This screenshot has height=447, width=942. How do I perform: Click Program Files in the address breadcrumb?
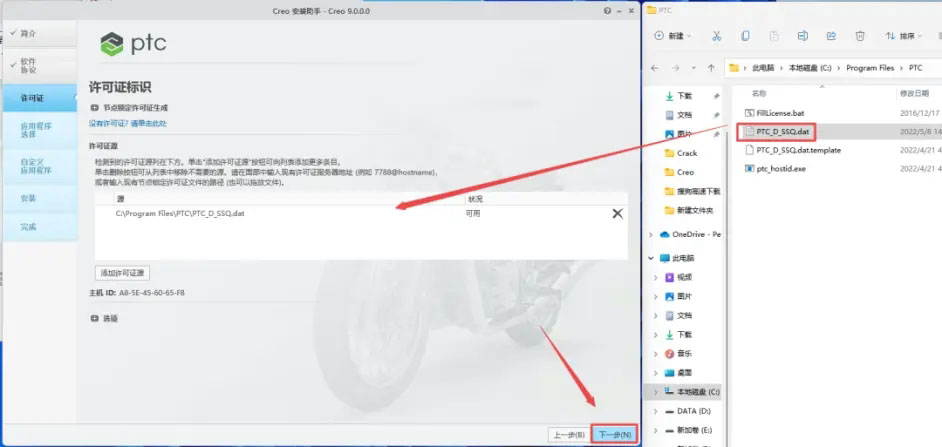870,68
